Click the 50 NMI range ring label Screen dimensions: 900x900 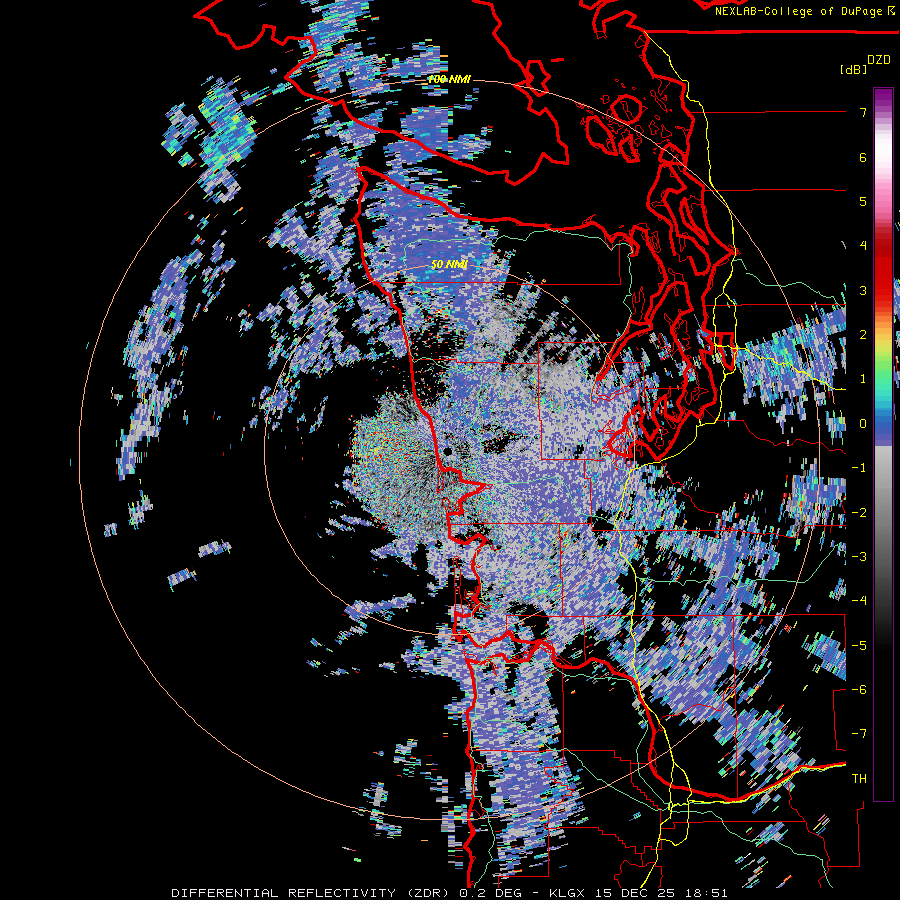pos(449,264)
